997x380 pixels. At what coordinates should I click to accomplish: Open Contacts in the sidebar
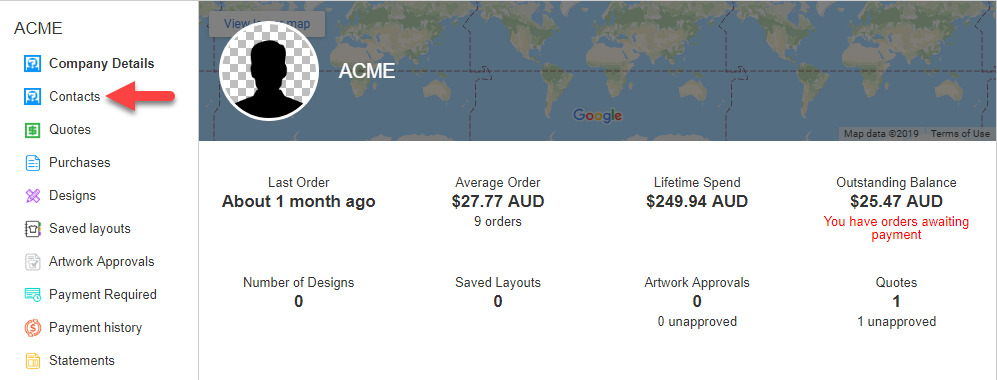(74, 97)
